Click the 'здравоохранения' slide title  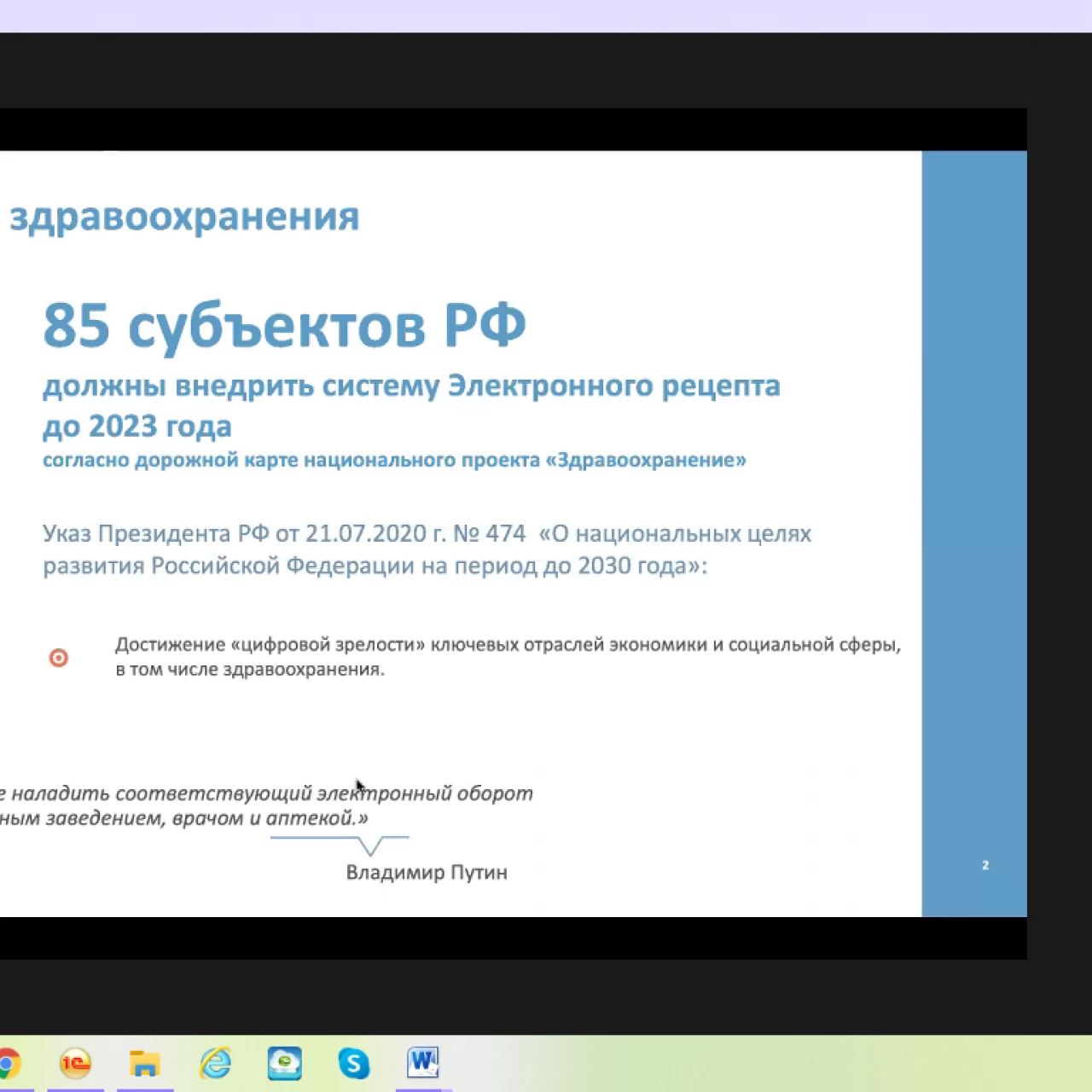pos(184,217)
